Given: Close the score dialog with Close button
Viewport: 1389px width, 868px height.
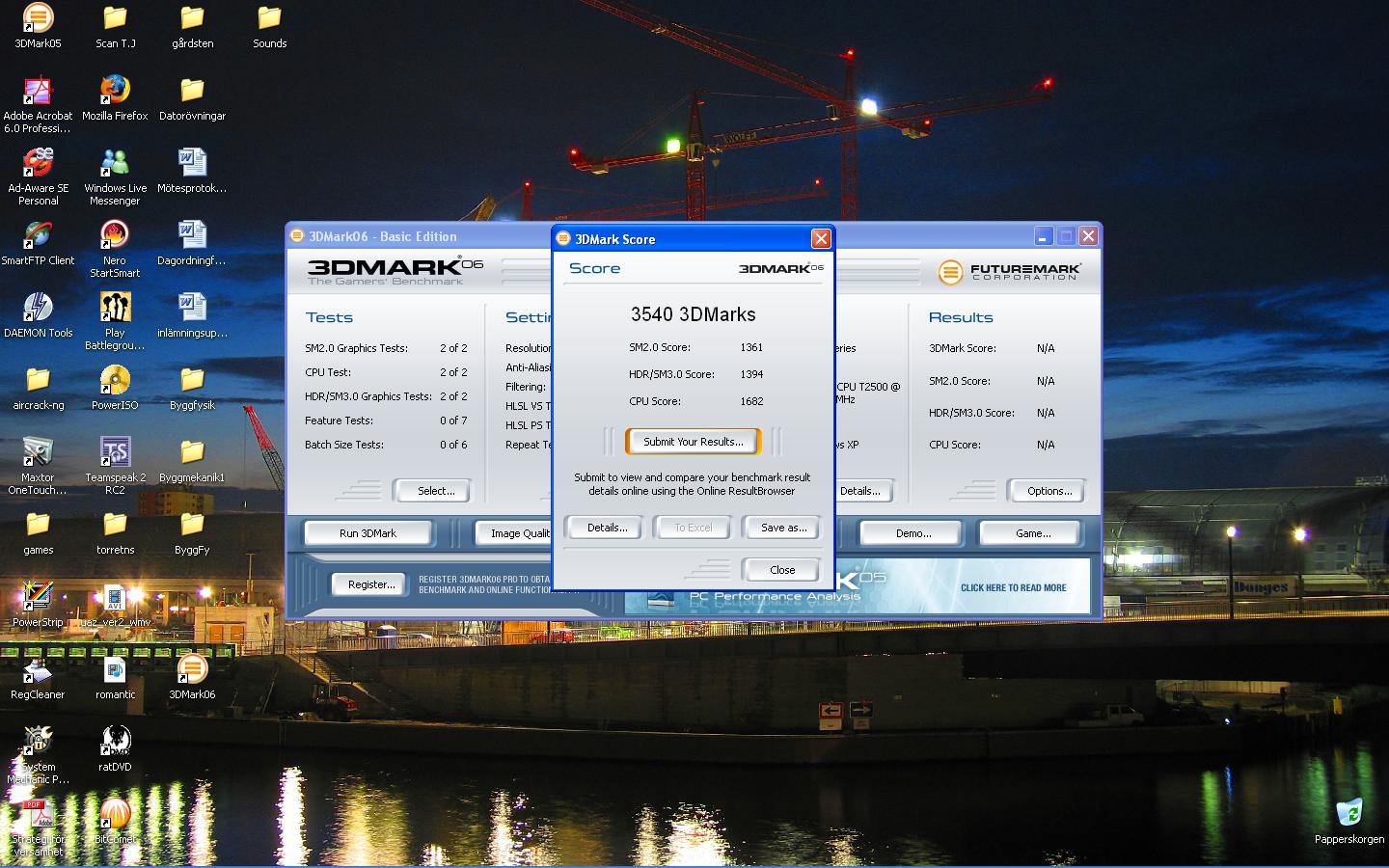Looking at the screenshot, I should (x=782, y=570).
